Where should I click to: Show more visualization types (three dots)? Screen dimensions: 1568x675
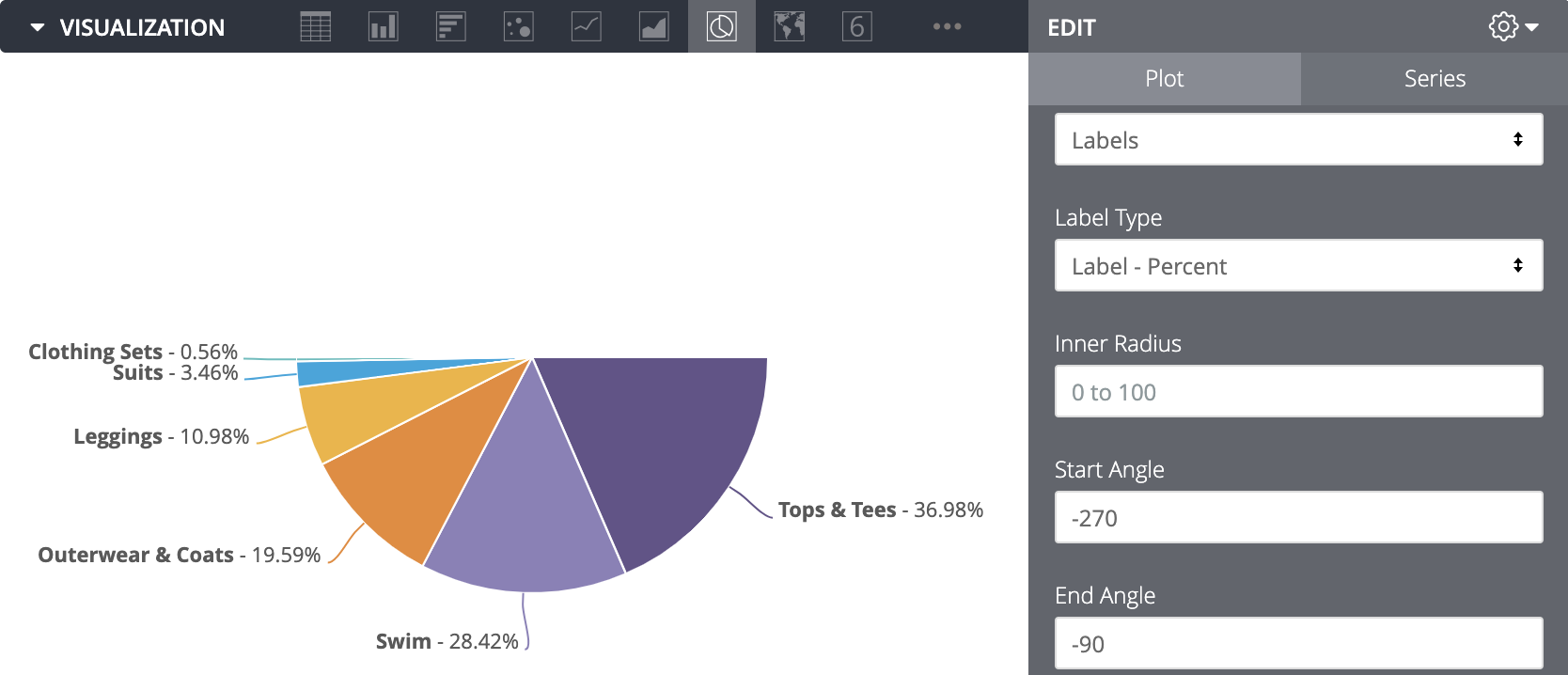pos(947,26)
